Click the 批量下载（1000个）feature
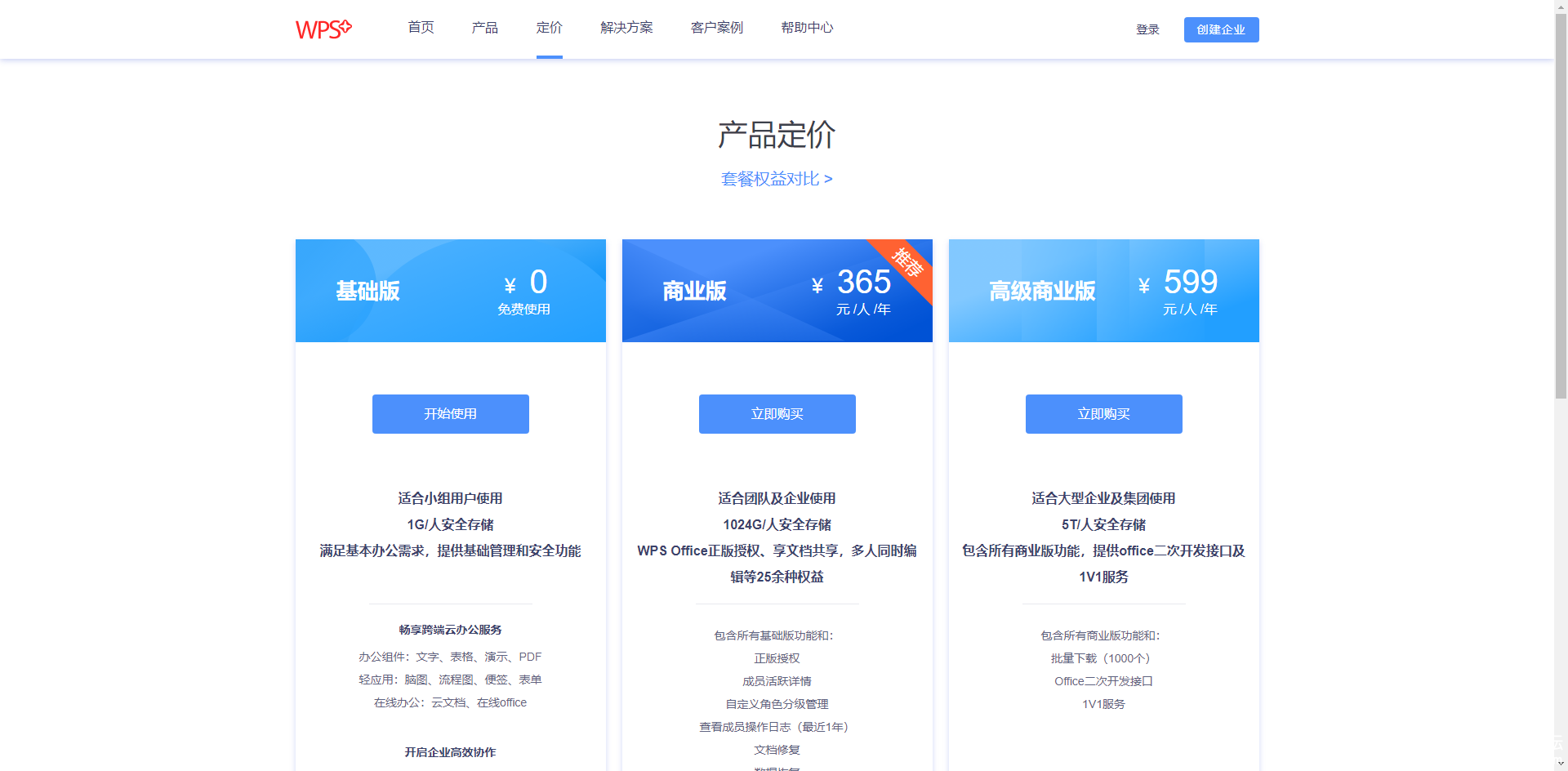 click(1101, 658)
